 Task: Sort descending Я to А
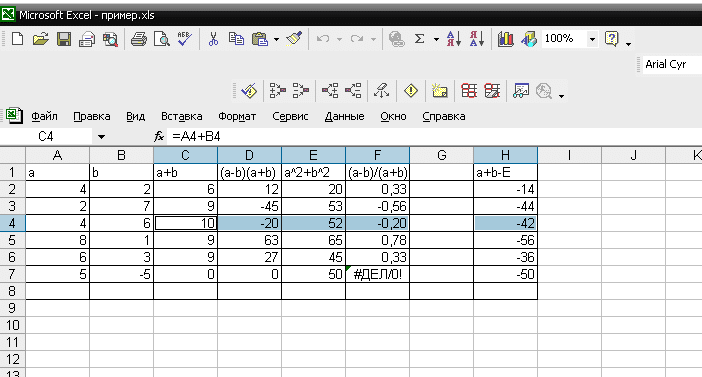point(477,39)
